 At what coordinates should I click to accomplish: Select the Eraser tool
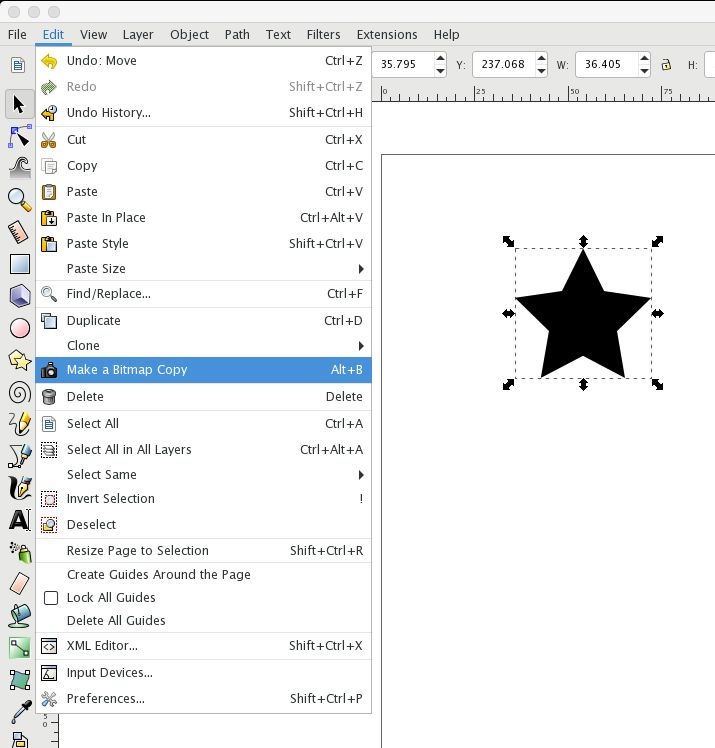click(19, 583)
